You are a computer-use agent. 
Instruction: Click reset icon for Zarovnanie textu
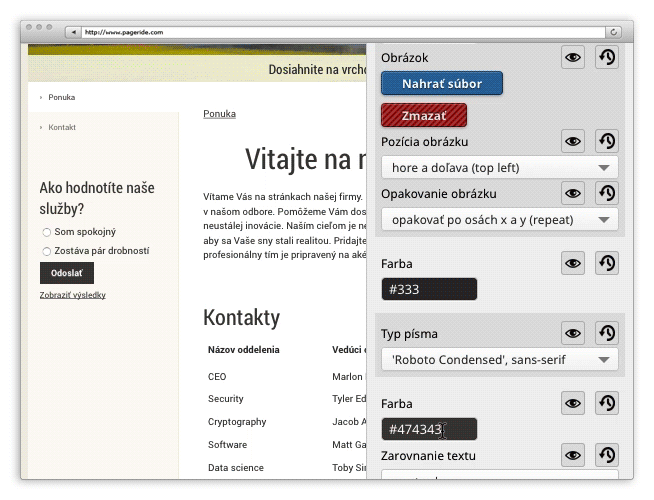[x=606, y=455]
